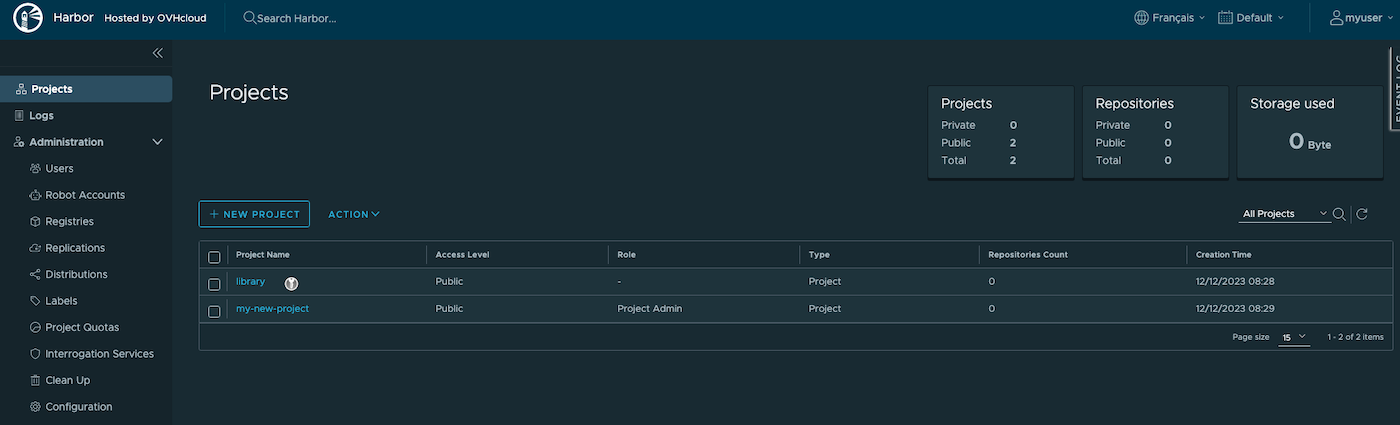Image resolution: width=1400 pixels, height=425 pixels.
Task: Click the search magnifier icon beside All Projects
Action: coord(1339,214)
